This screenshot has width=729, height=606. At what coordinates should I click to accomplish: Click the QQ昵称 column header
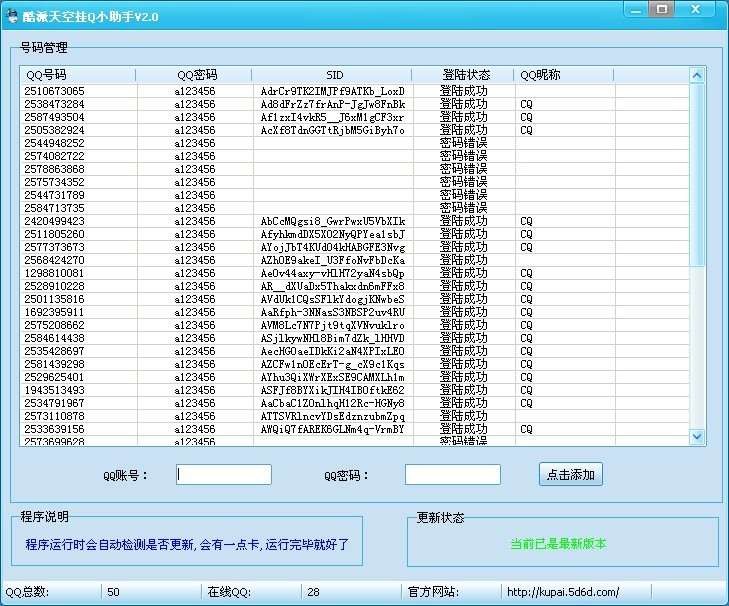(564, 75)
